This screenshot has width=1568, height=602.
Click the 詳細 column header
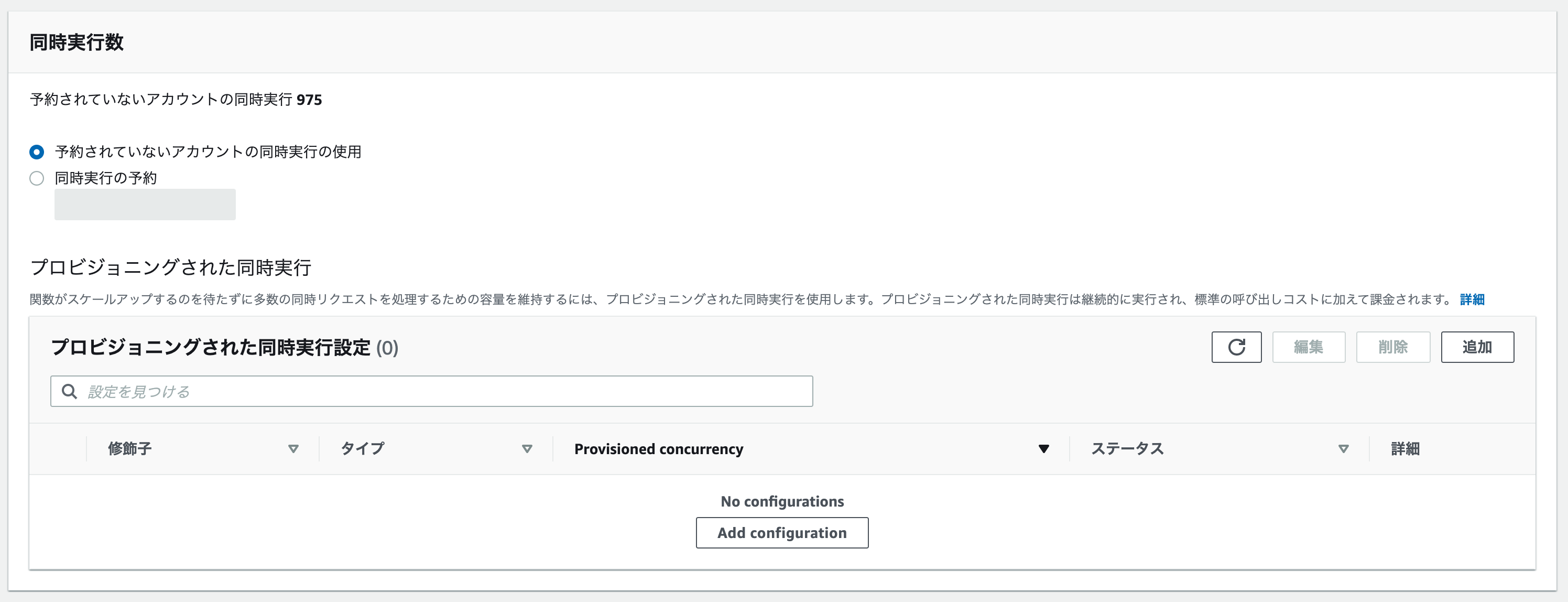[1405, 449]
